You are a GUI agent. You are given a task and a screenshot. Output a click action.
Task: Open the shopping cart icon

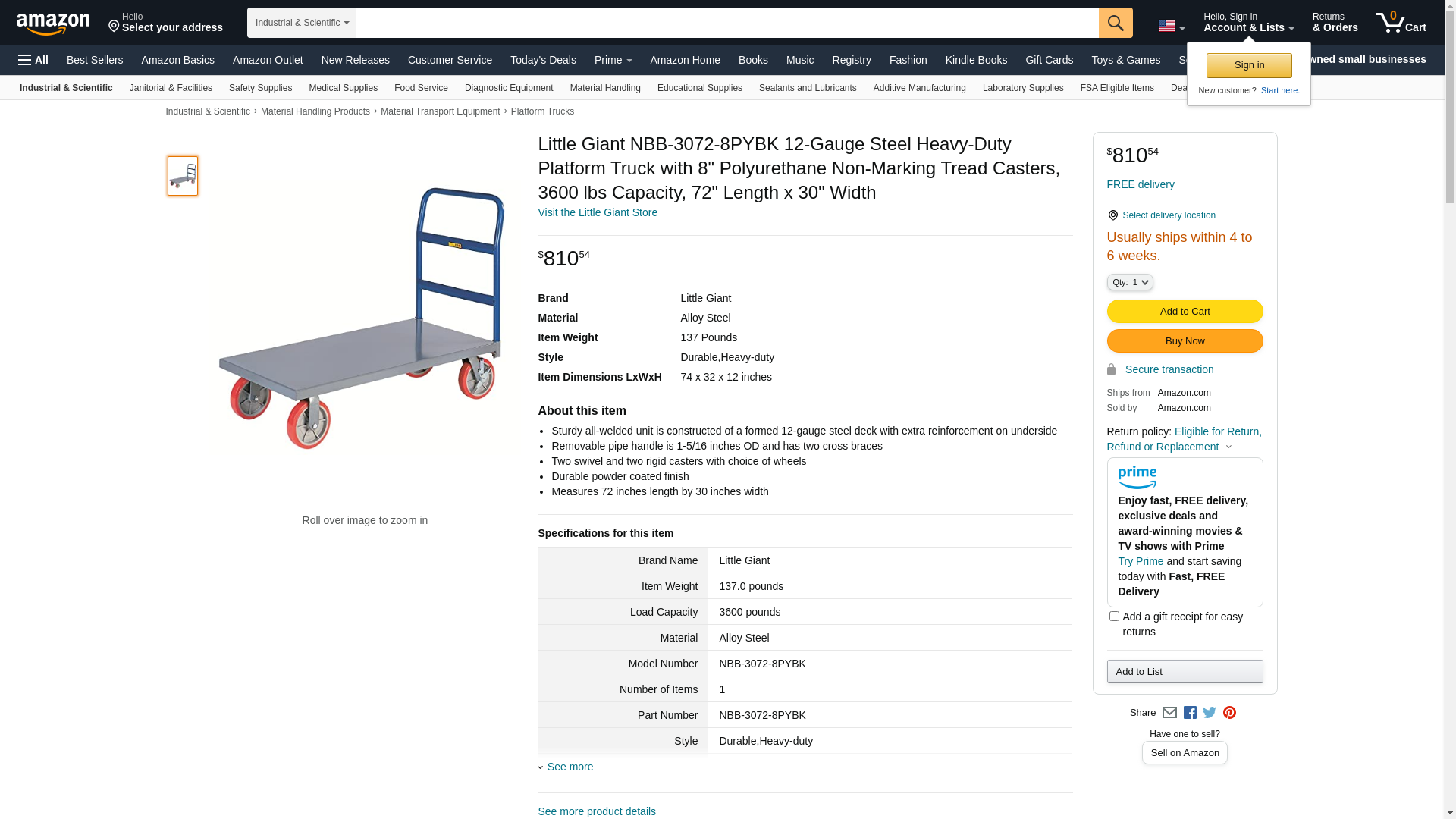(x=1401, y=23)
